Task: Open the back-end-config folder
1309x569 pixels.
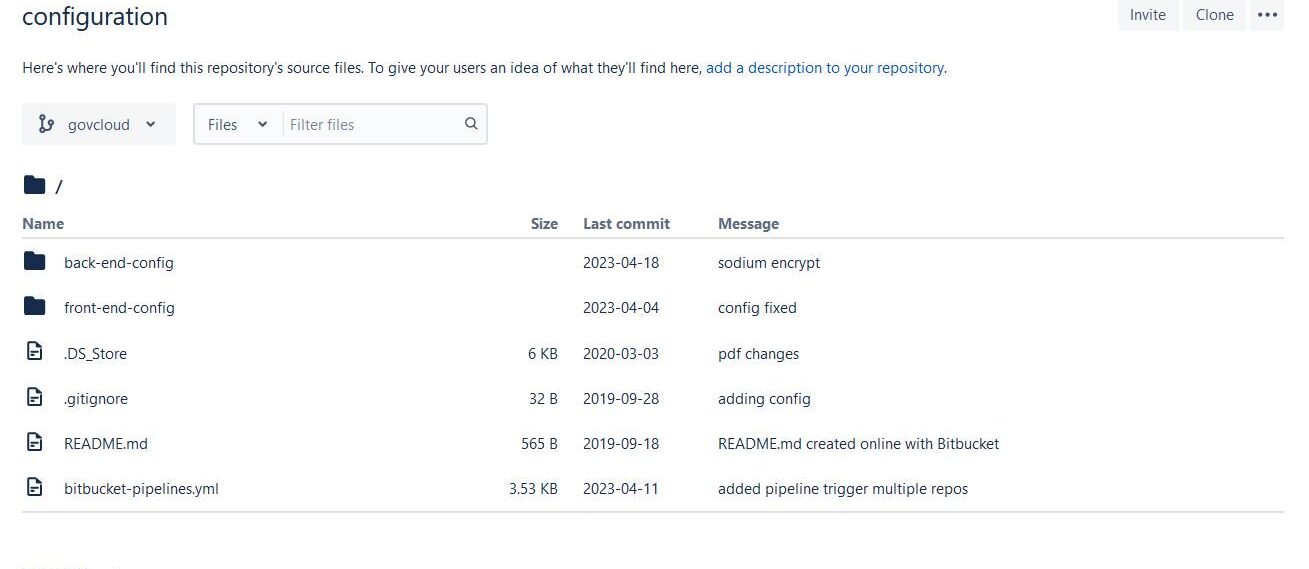Action: click(x=119, y=263)
